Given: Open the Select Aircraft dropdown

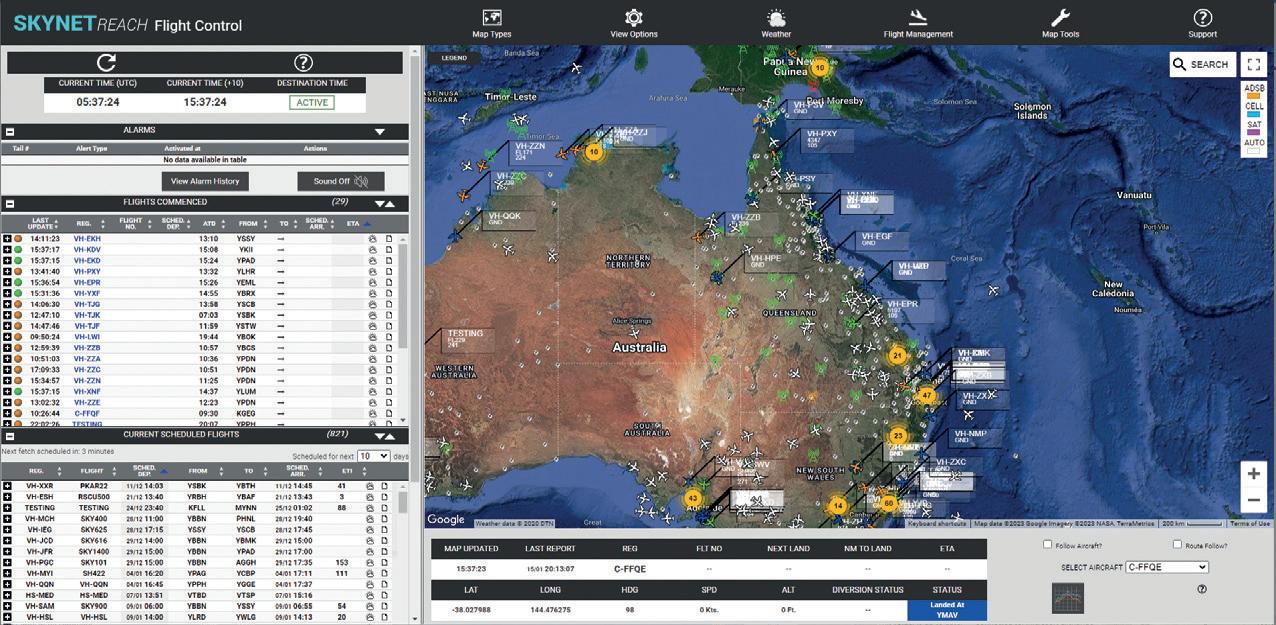Looking at the screenshot, I should tap(1167, 567).
